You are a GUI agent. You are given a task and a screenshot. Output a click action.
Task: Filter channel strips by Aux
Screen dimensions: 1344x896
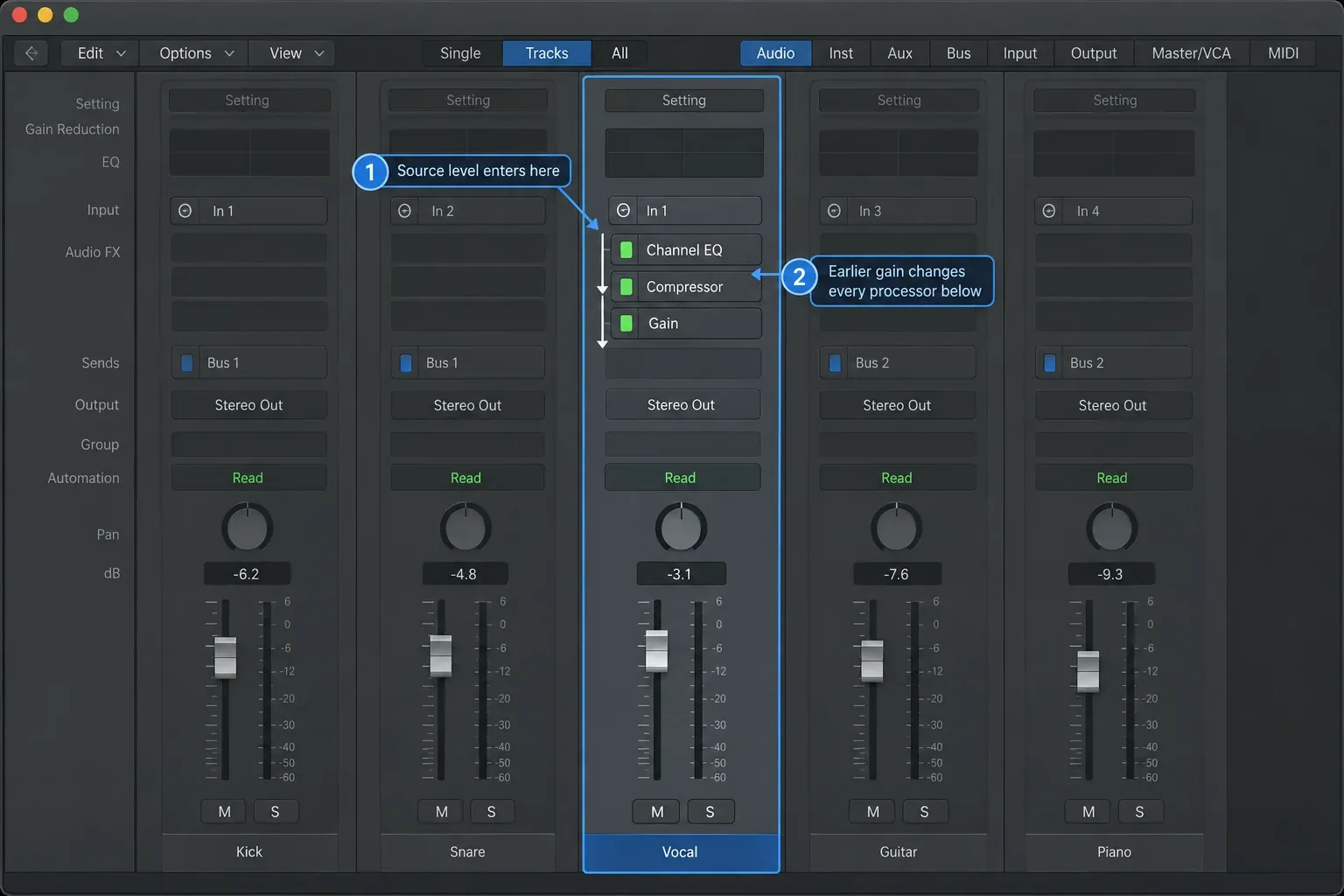900,53
